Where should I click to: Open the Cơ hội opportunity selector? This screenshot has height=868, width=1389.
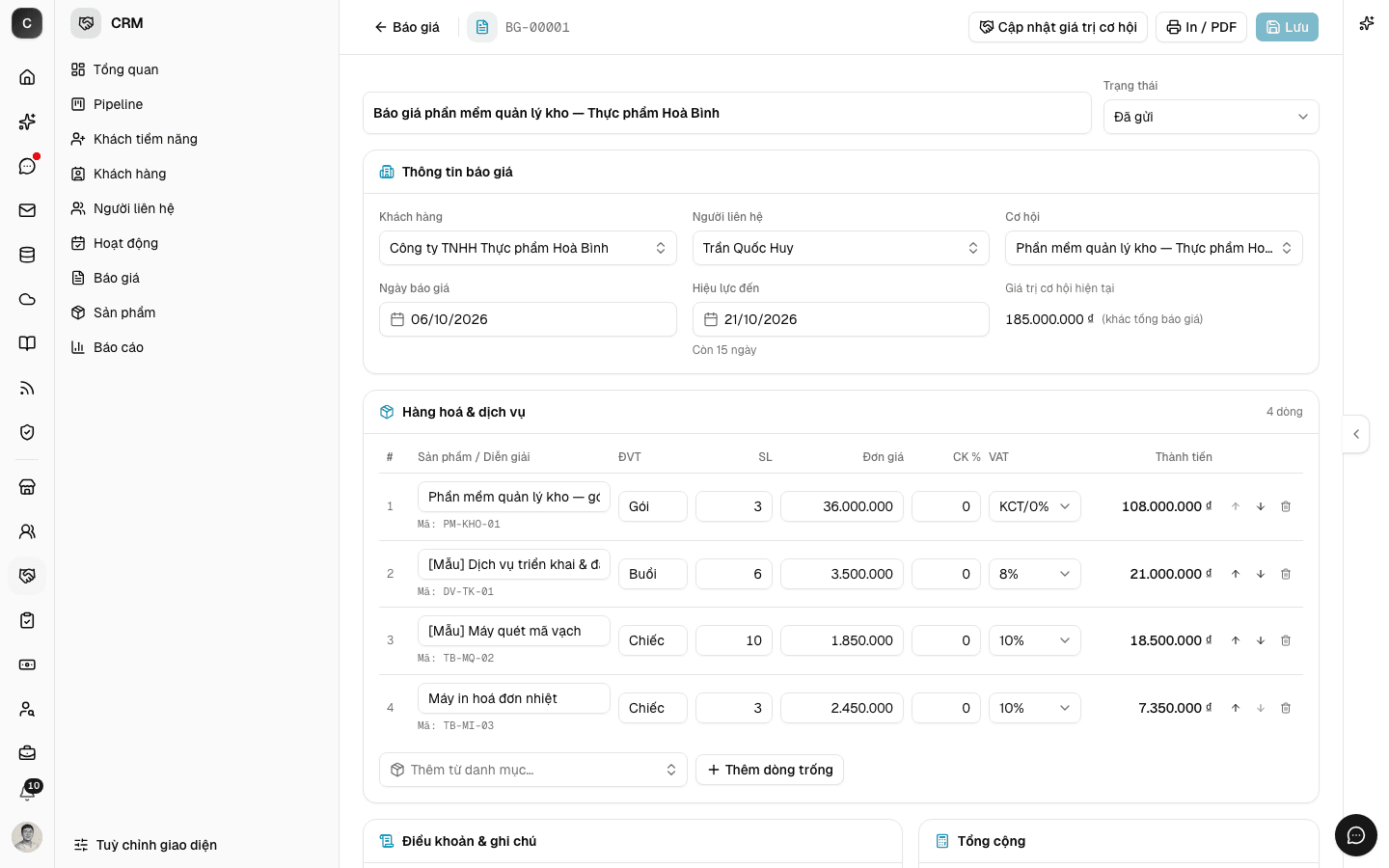point(1154,248)
